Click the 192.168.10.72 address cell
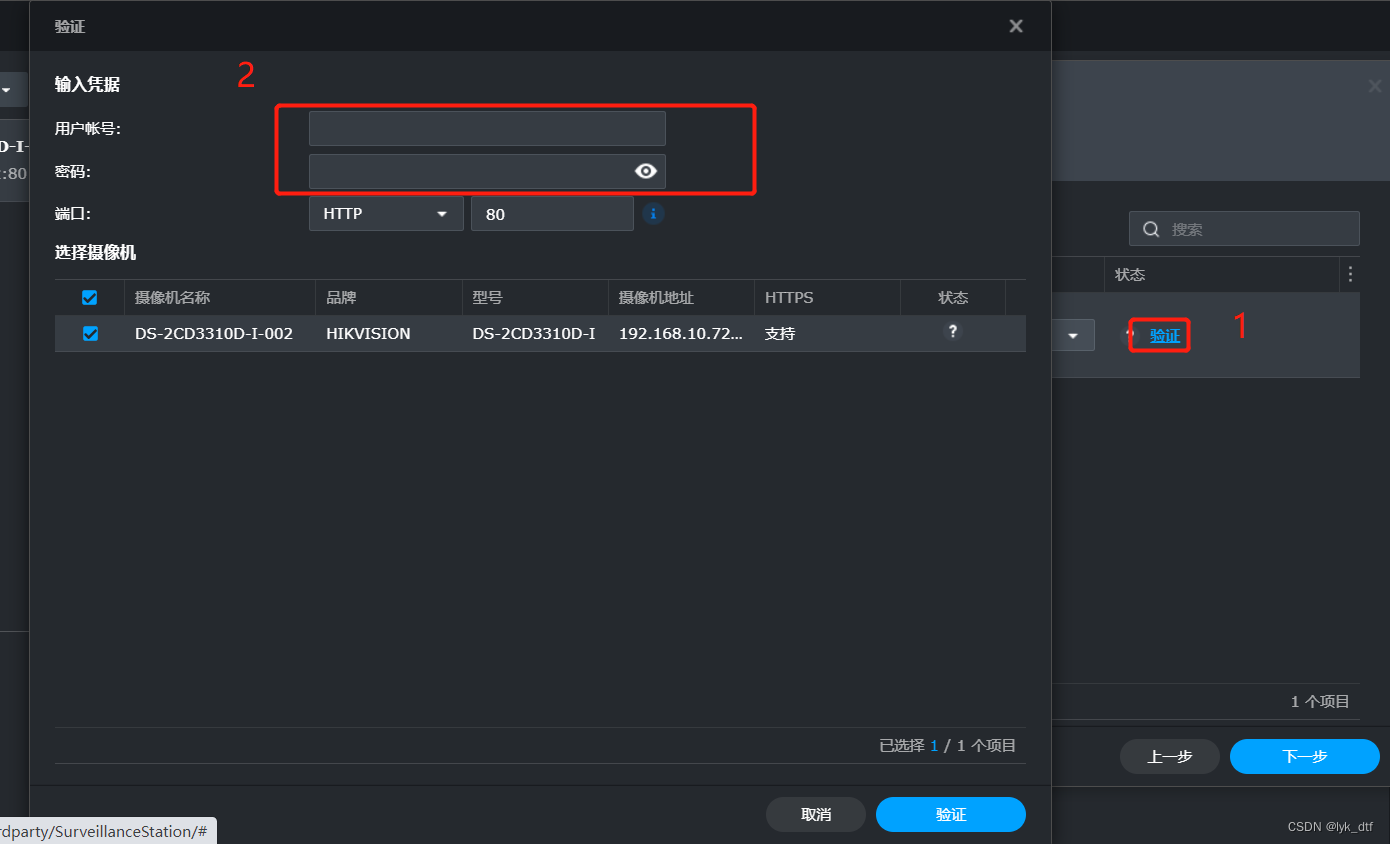Screen dimensions: 1390x844 click(681, 334)
